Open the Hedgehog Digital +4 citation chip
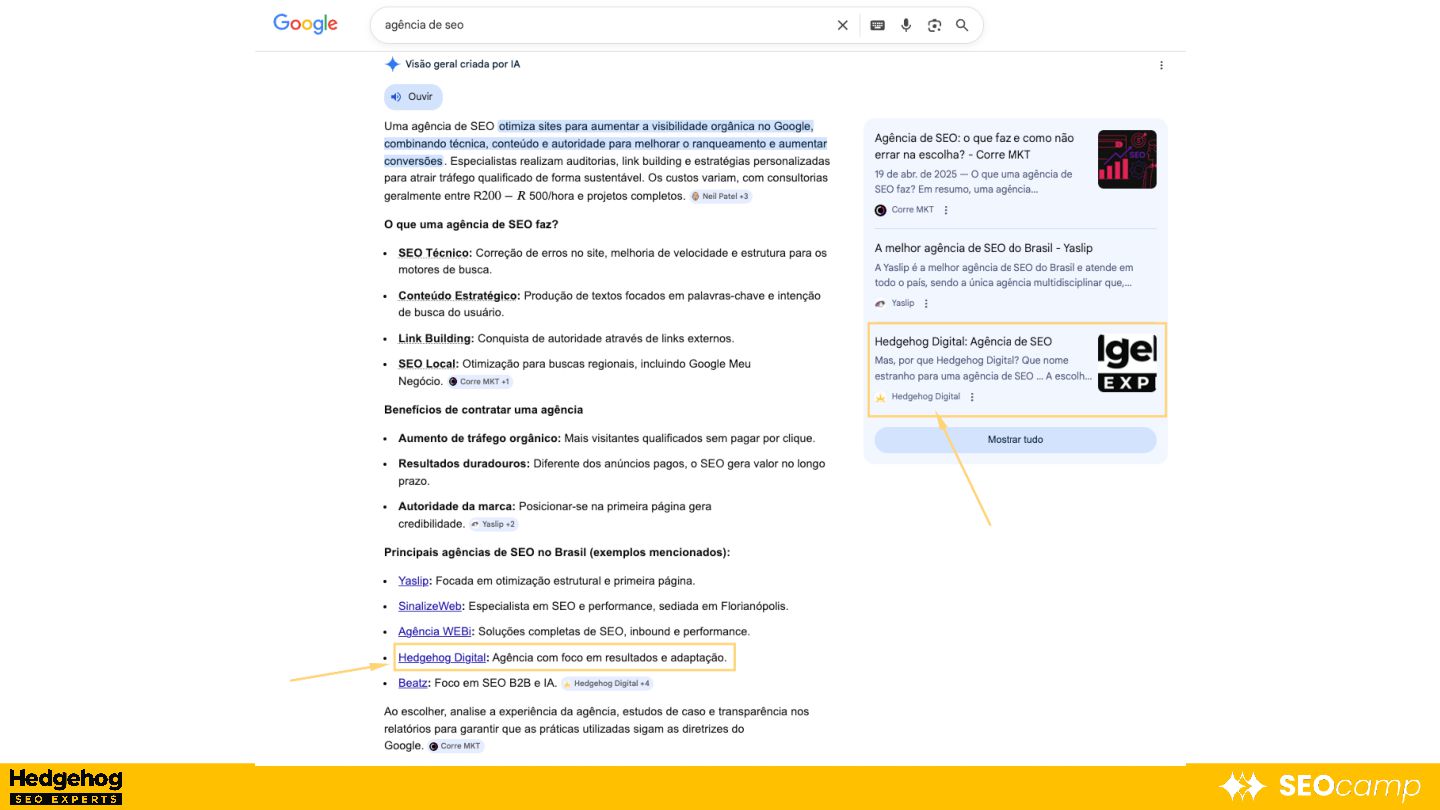Image resolution: width=1440 pixels, height=810 pixels. (x=607, y=684)
